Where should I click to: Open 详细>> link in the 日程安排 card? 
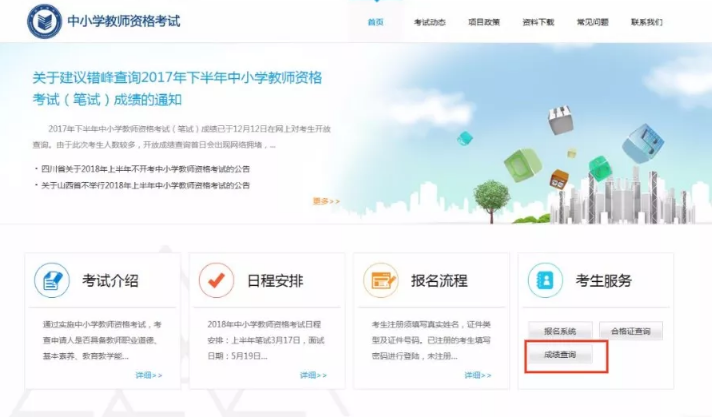[313, 375]
